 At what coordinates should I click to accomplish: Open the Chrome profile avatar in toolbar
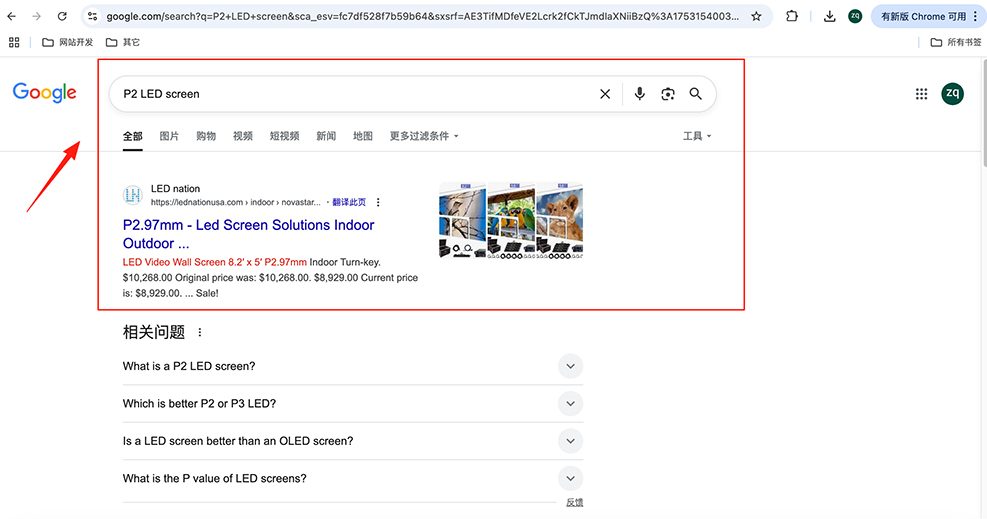point(855,16)
